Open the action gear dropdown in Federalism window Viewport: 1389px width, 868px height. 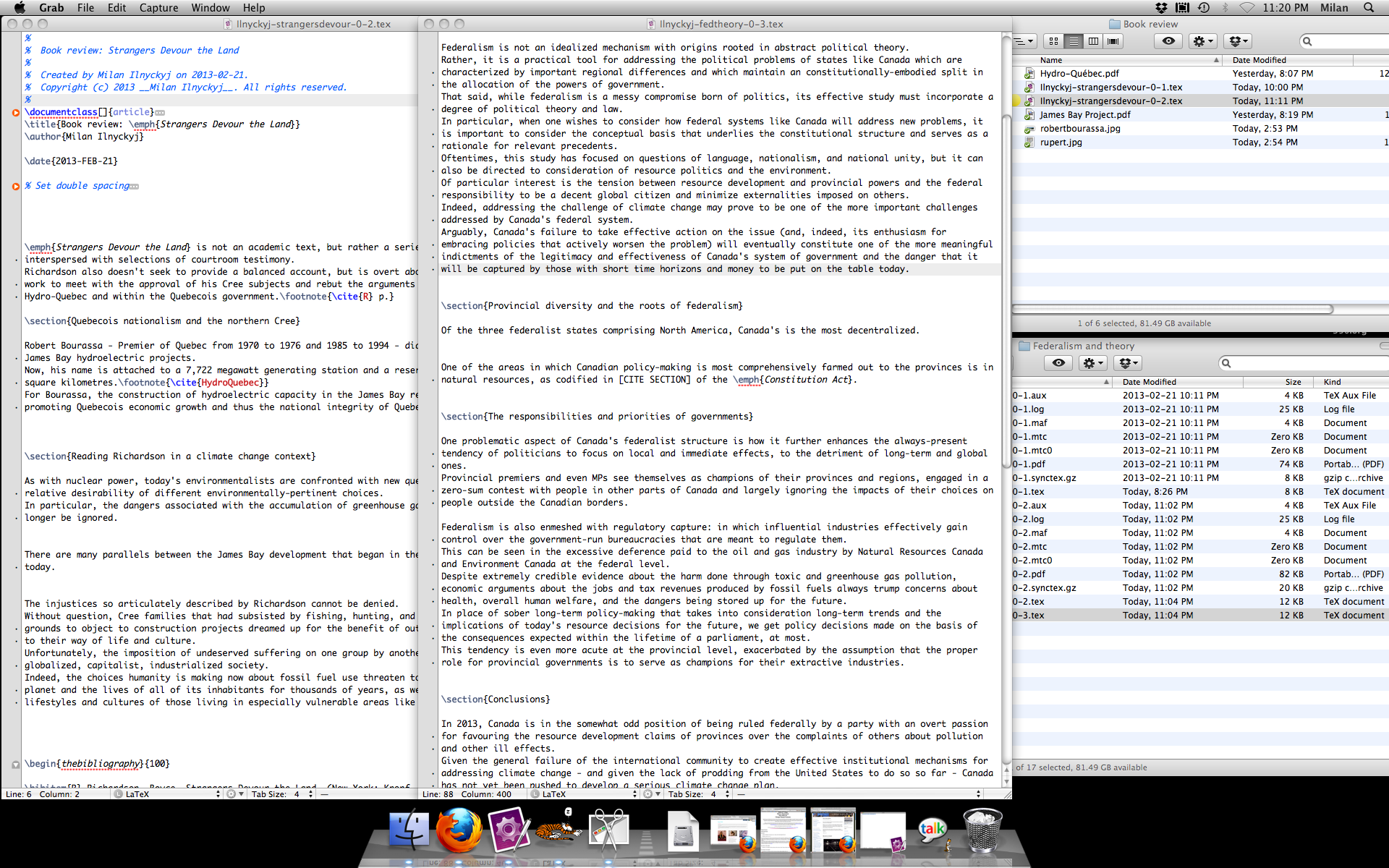pyautogui.click(x=1092, y=363)
